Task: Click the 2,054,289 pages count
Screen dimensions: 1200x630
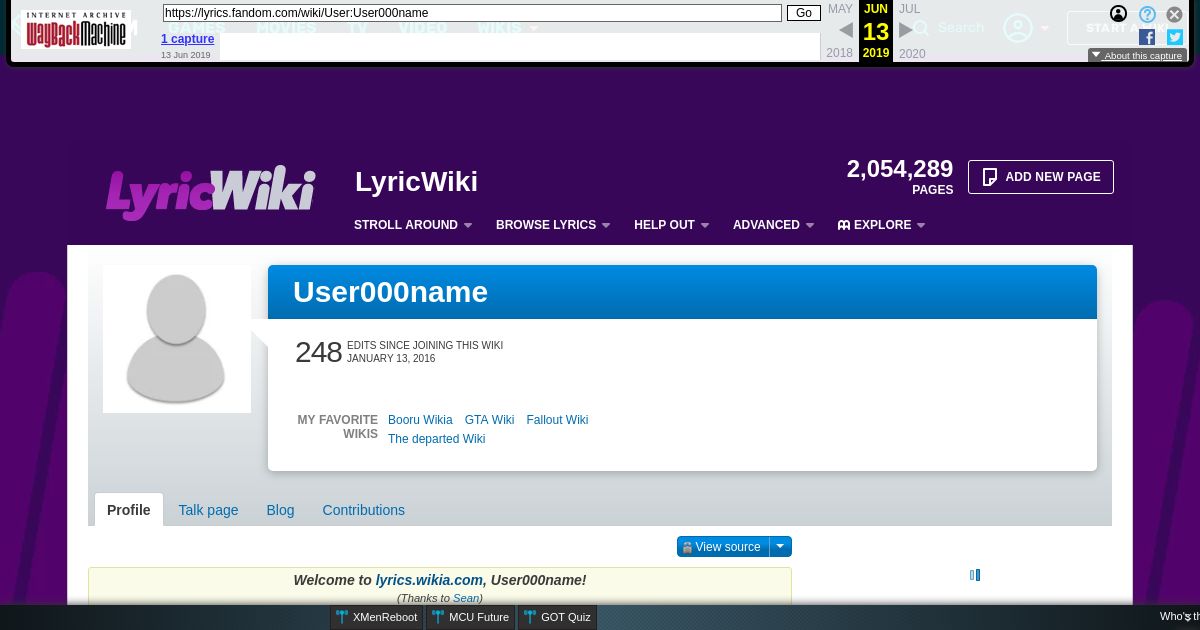Action: click(x=900, y=169)
